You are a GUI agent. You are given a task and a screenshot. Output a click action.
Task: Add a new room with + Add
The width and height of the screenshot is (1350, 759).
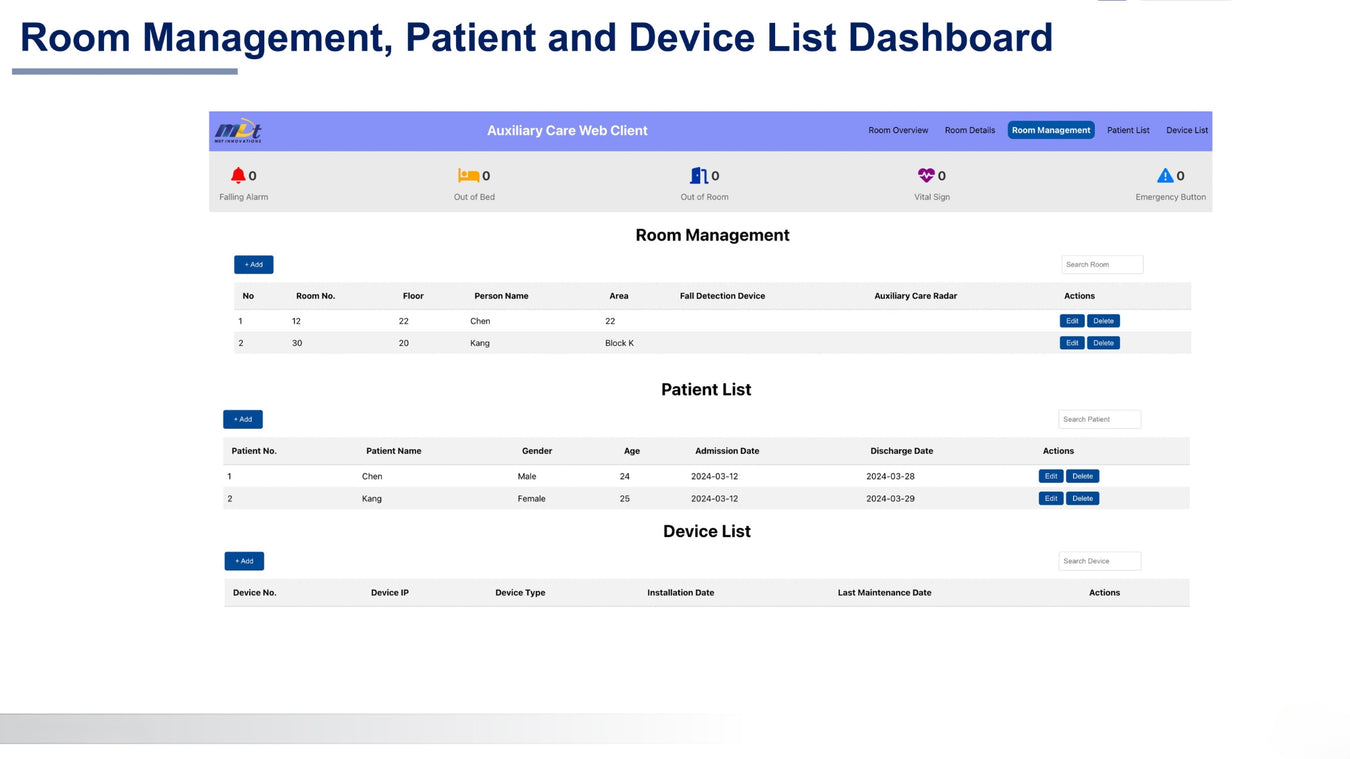[x=253, y=265]
